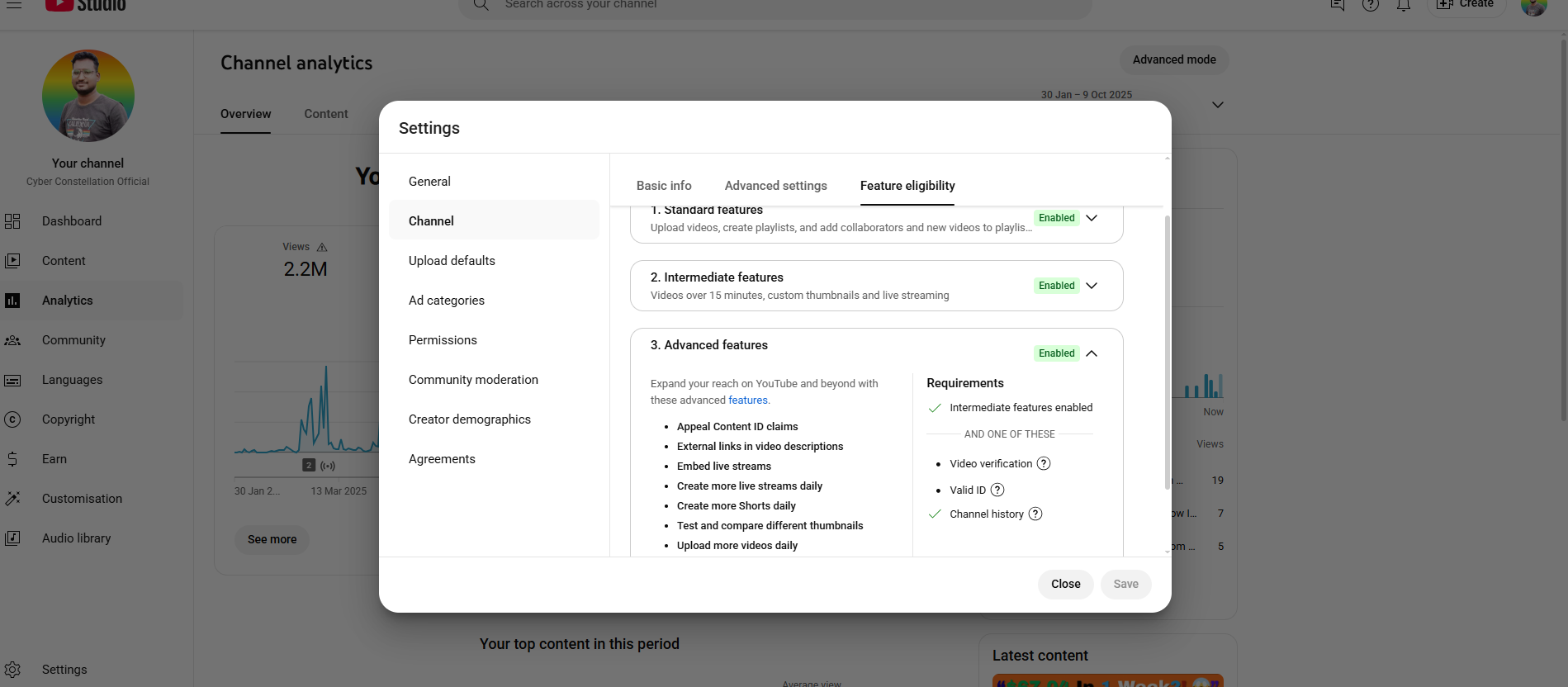This screenshot has height=687, width=1568.
Task: Click the help icon next to Video verification
Action: pyautogui.click(x=1044, y=463)
